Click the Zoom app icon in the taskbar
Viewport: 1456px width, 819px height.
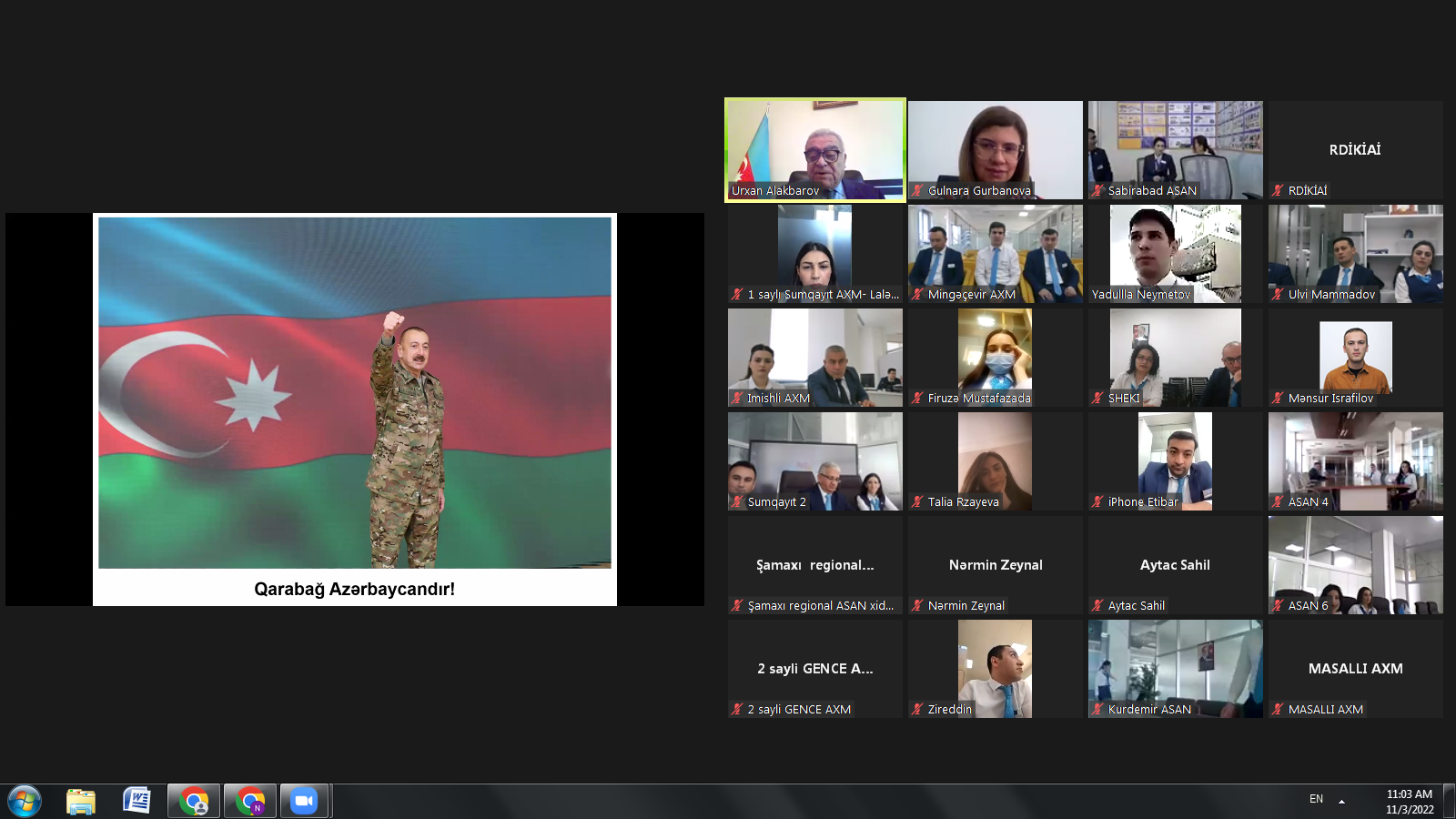click(x=304, y=802)
